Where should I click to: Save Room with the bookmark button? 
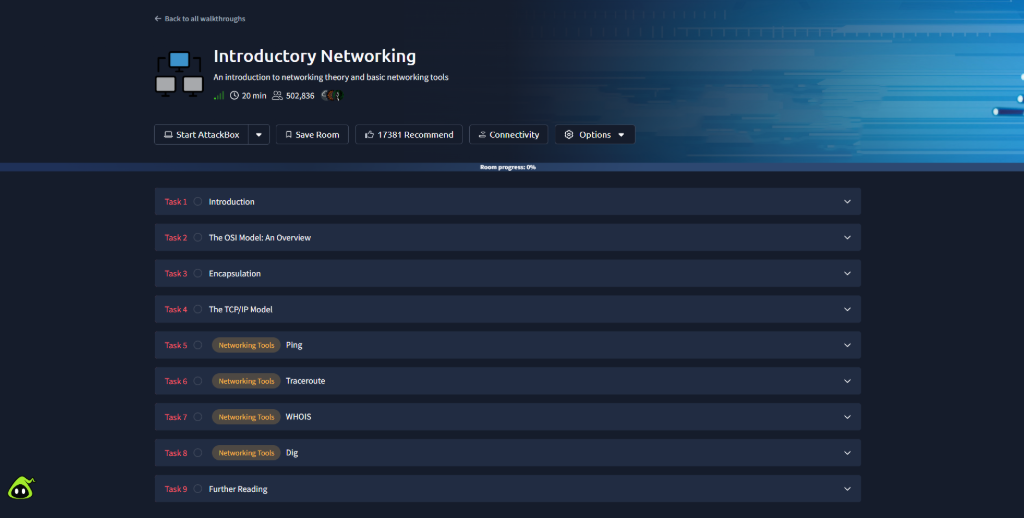312,135
